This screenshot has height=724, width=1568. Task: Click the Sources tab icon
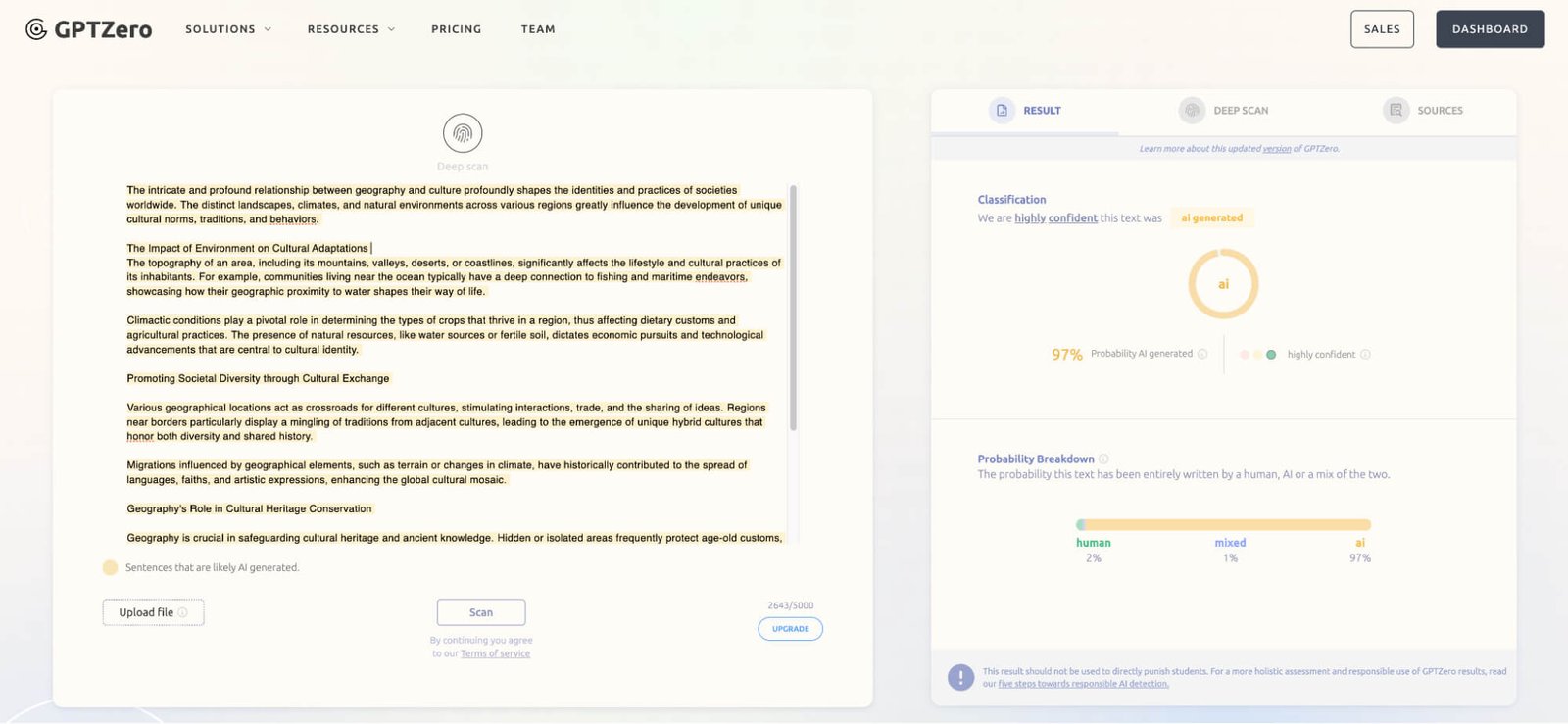(1396, 111)
